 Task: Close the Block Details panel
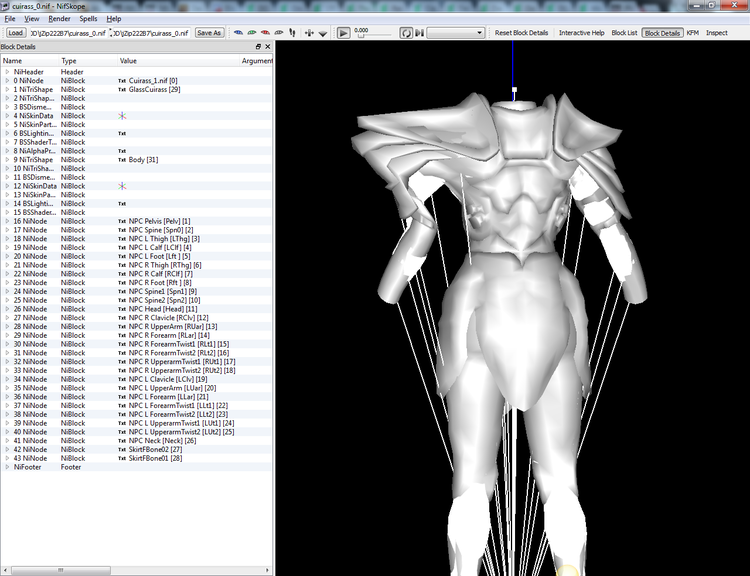(267, 46)
